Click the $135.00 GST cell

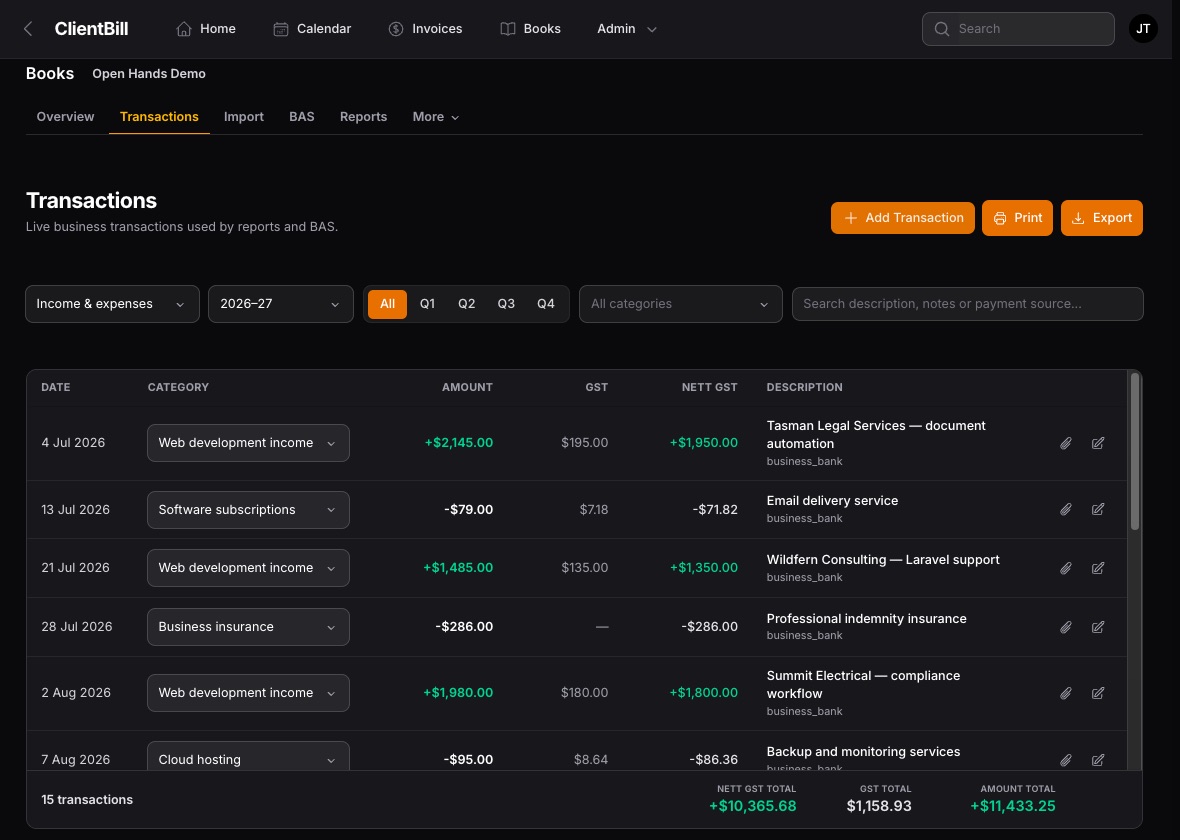point(585,568)
